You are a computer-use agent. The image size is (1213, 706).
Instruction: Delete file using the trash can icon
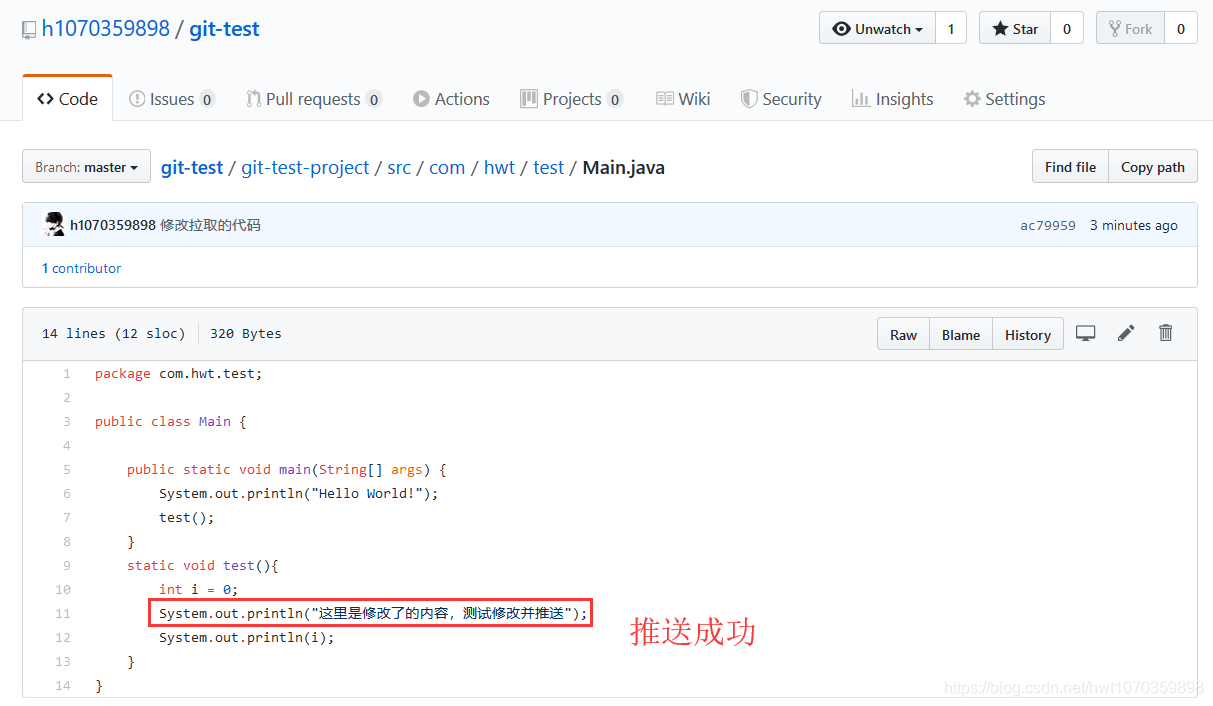(1165, 333)
